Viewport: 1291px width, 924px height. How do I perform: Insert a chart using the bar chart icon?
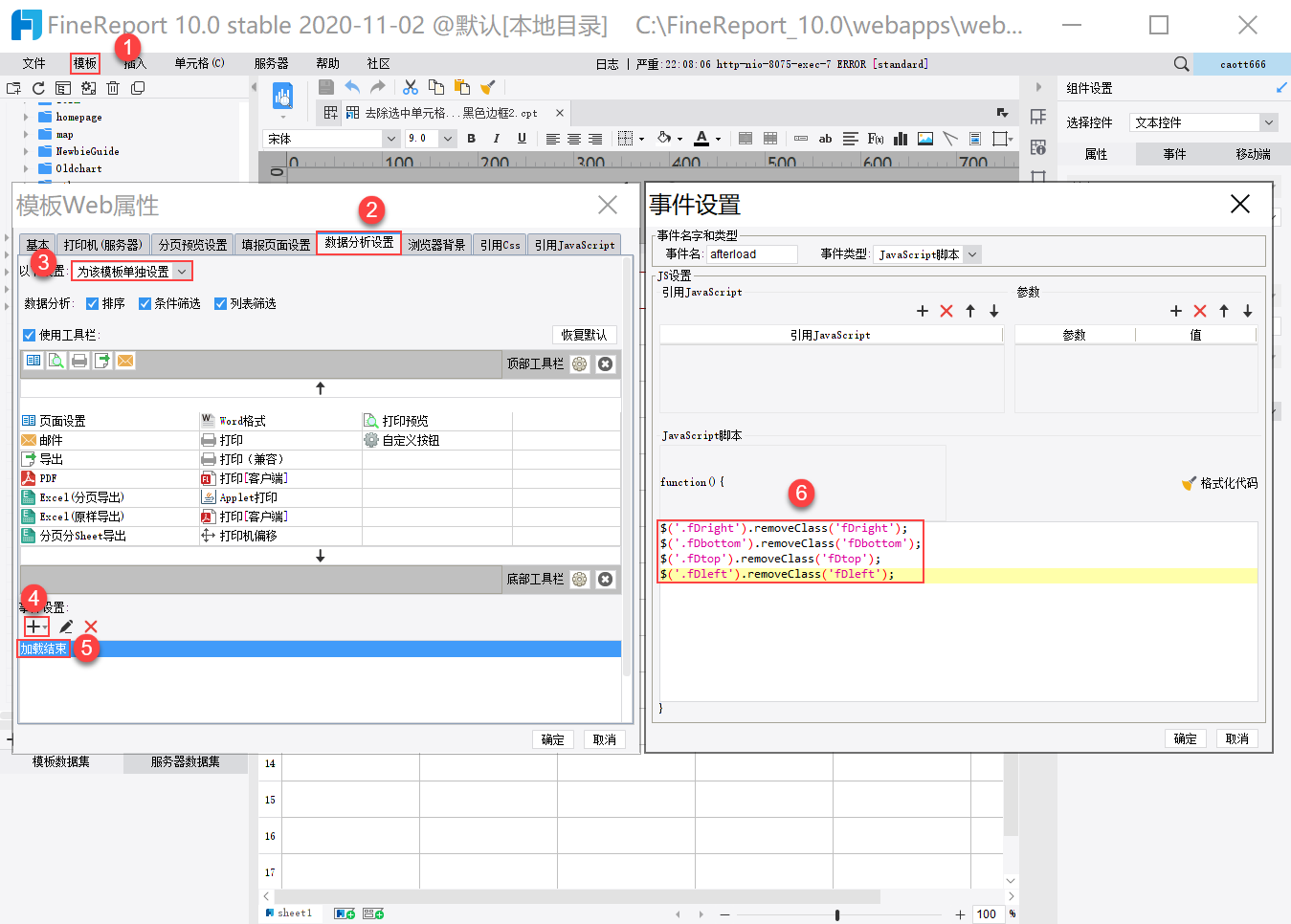(901, 139)
